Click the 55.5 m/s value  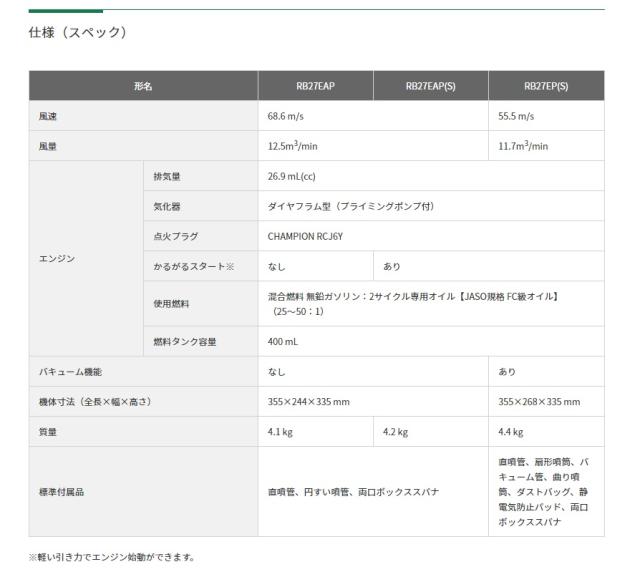click(516, 116)
